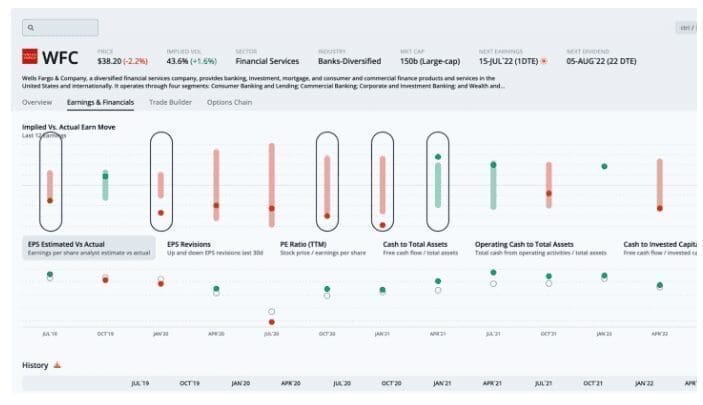Switch to the Trade Builder tab

click(170, 102)
